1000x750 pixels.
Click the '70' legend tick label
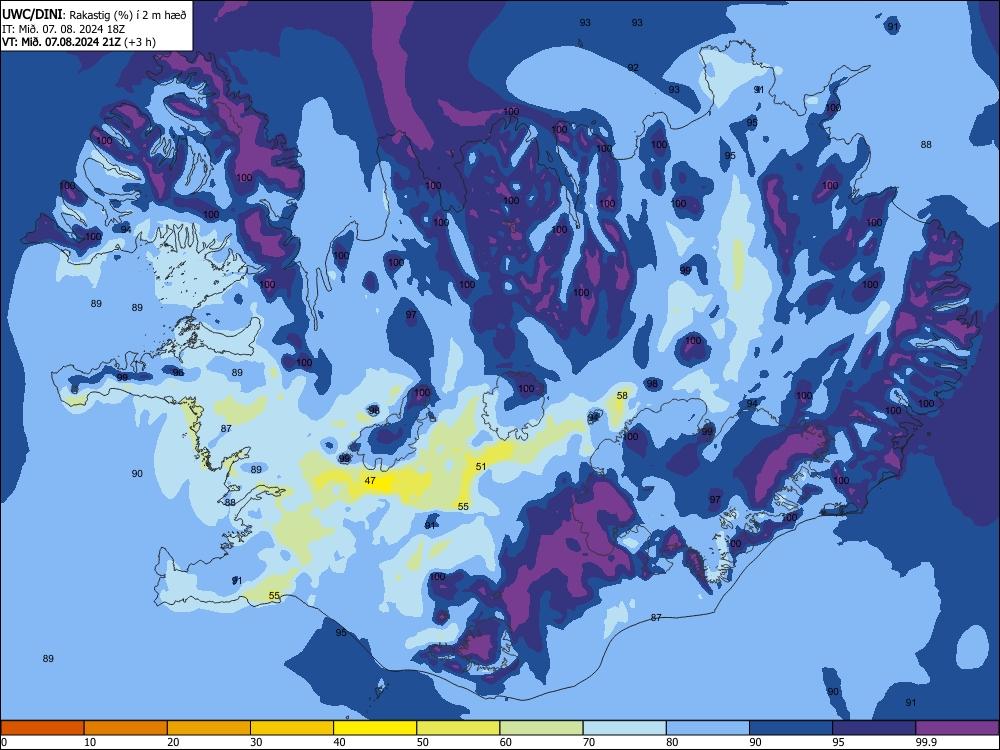coord(589,742)
